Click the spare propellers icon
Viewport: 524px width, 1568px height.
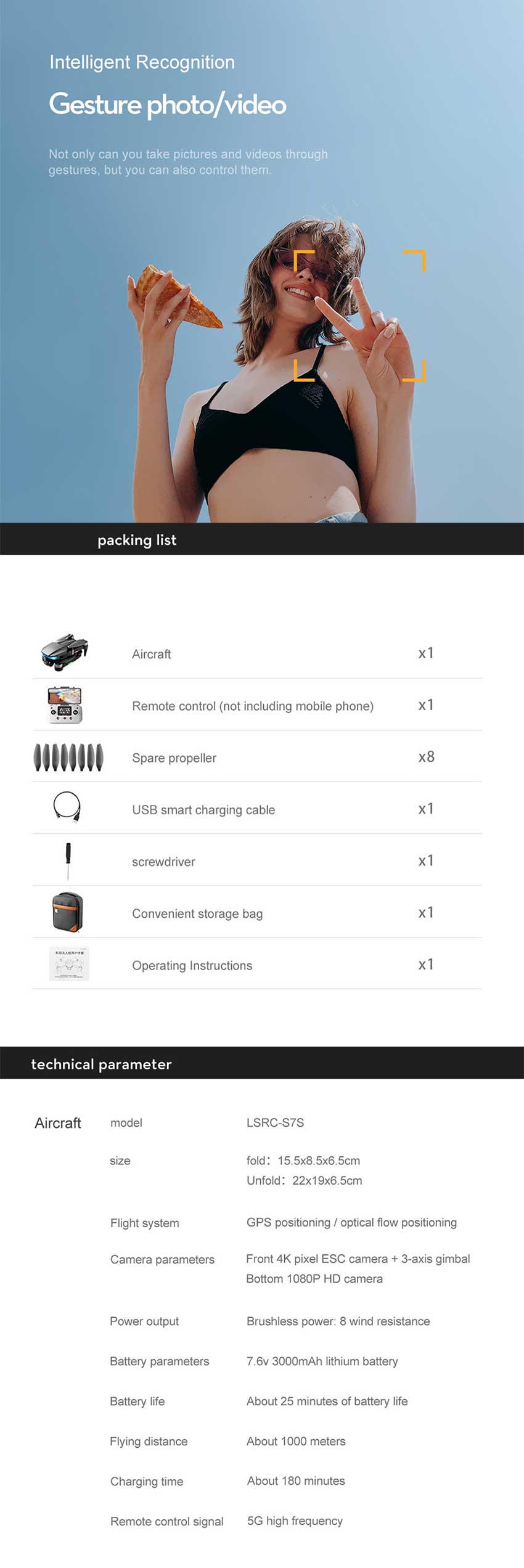point(68,757)
